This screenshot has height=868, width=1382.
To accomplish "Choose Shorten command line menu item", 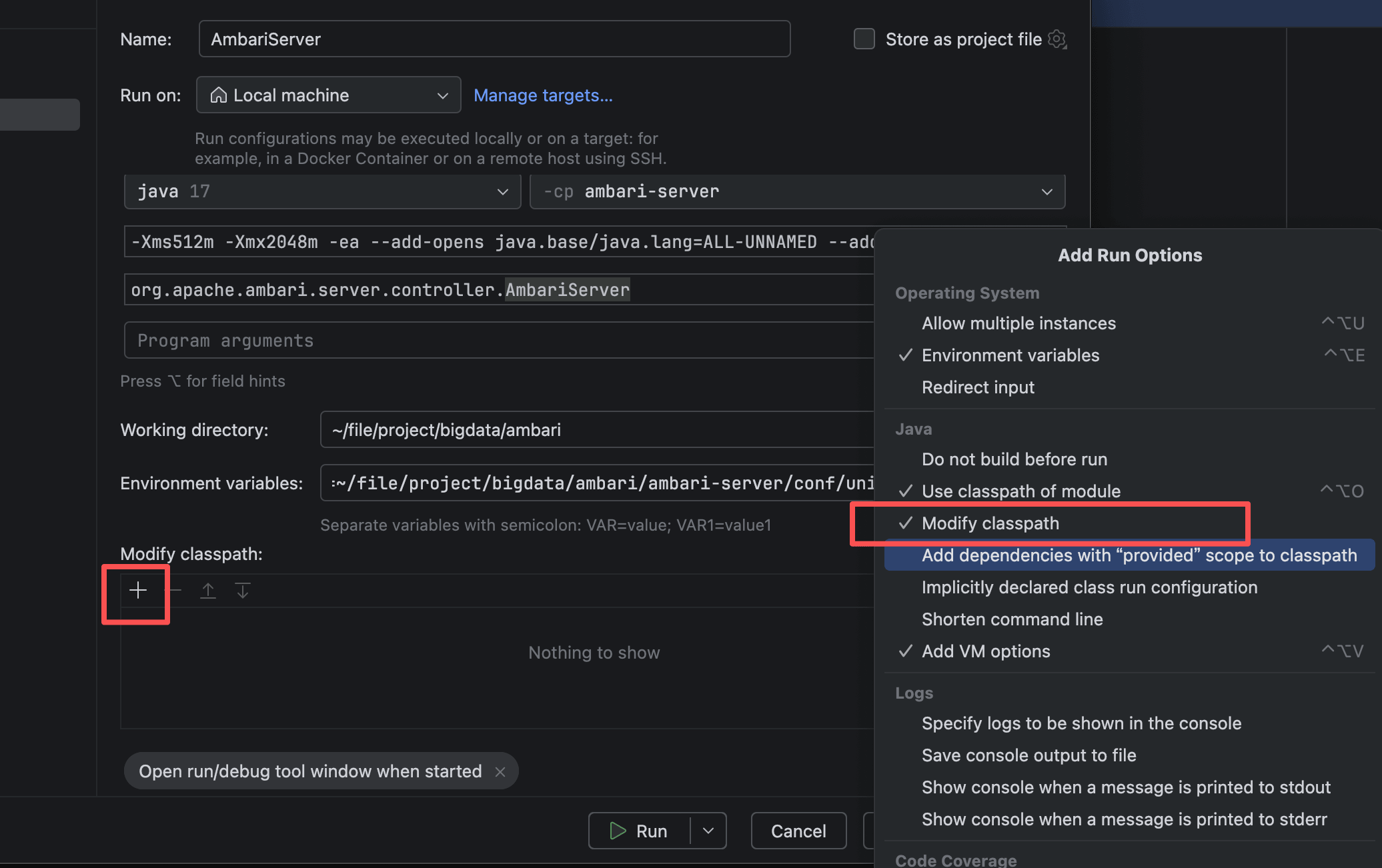I will click(x=1012, y=619).
